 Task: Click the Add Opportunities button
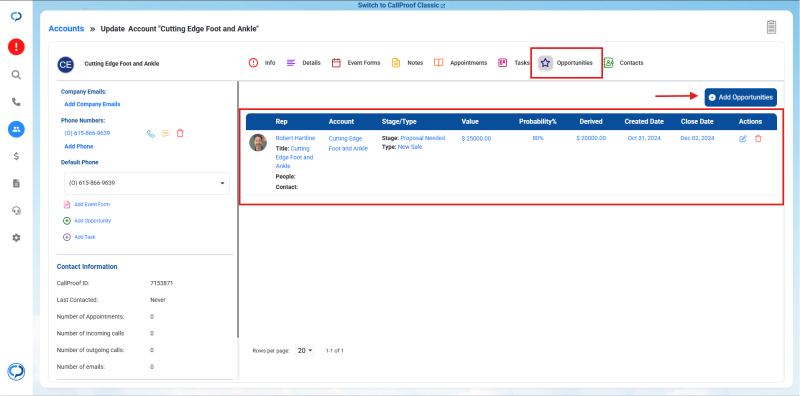[740, 97]
